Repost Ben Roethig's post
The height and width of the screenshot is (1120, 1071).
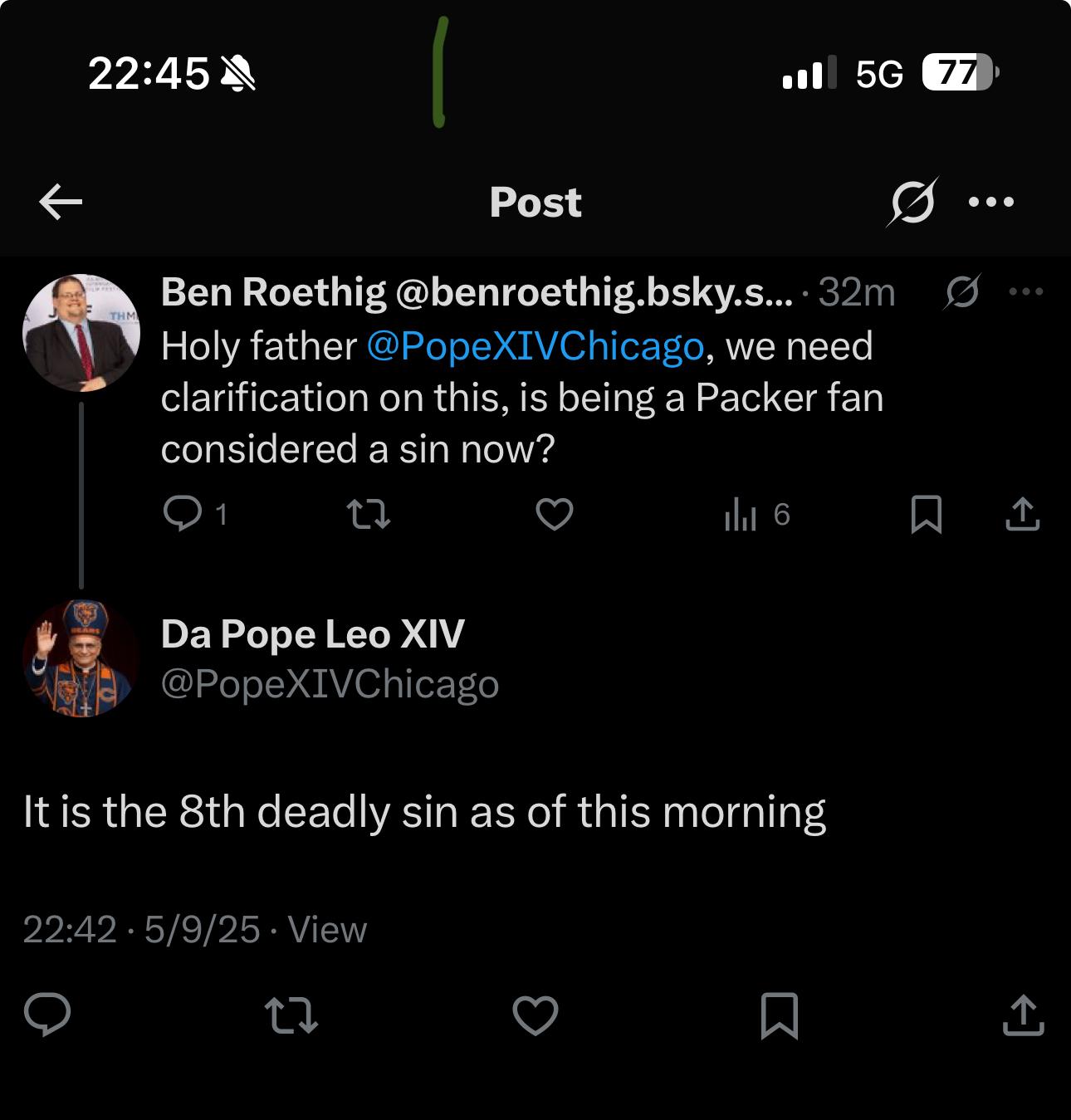(x=368, y=515)
